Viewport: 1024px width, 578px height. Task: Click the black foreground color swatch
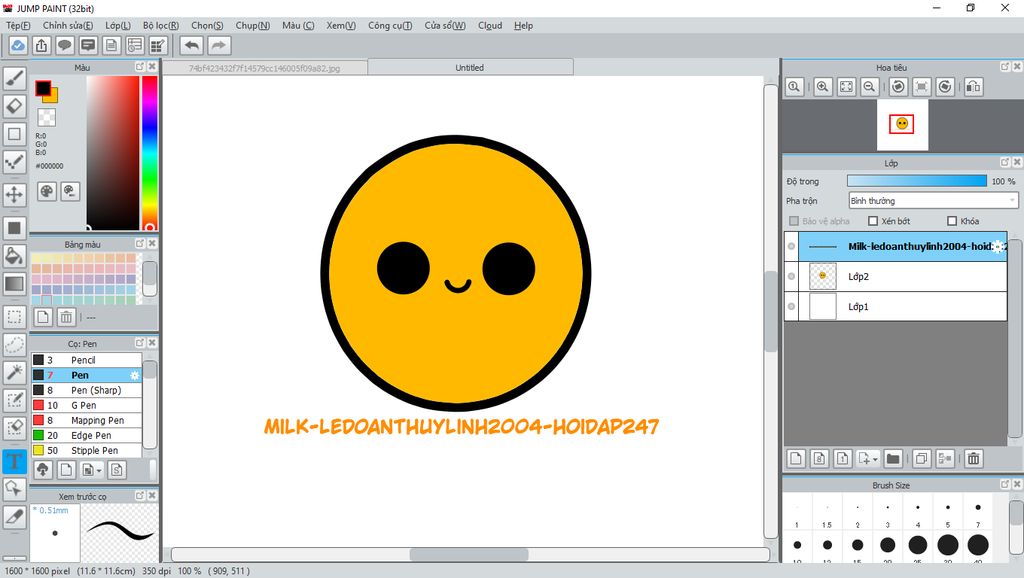click(x=43, y=88)
